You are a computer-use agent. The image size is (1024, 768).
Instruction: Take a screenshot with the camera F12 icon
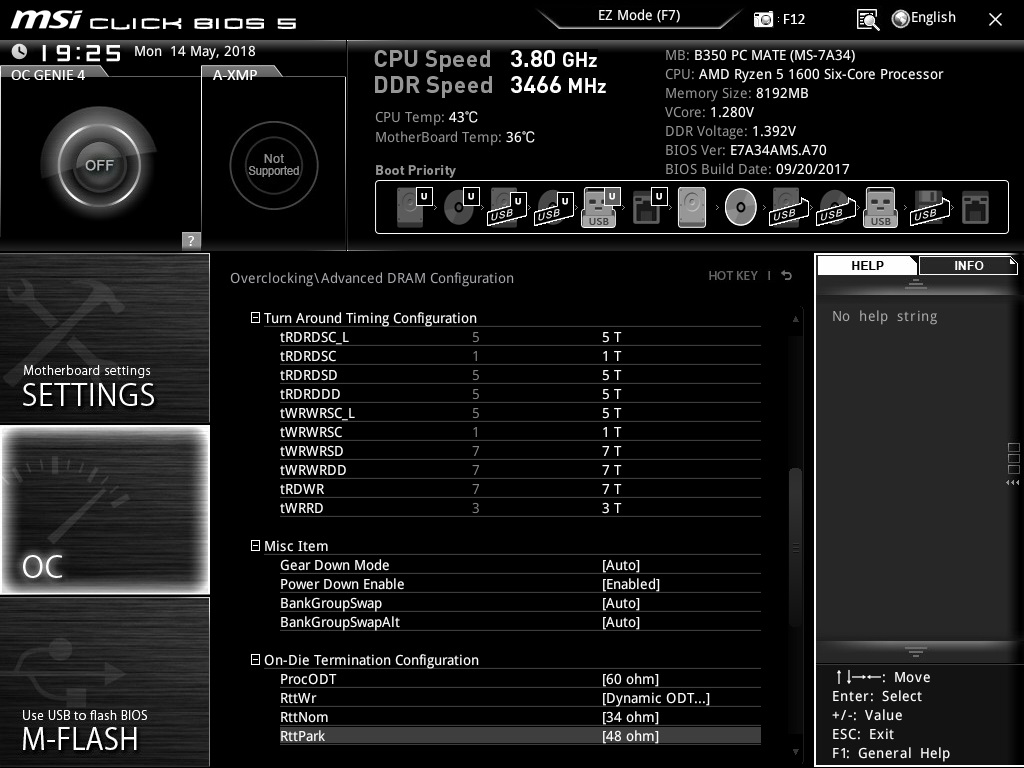point(763,19)
